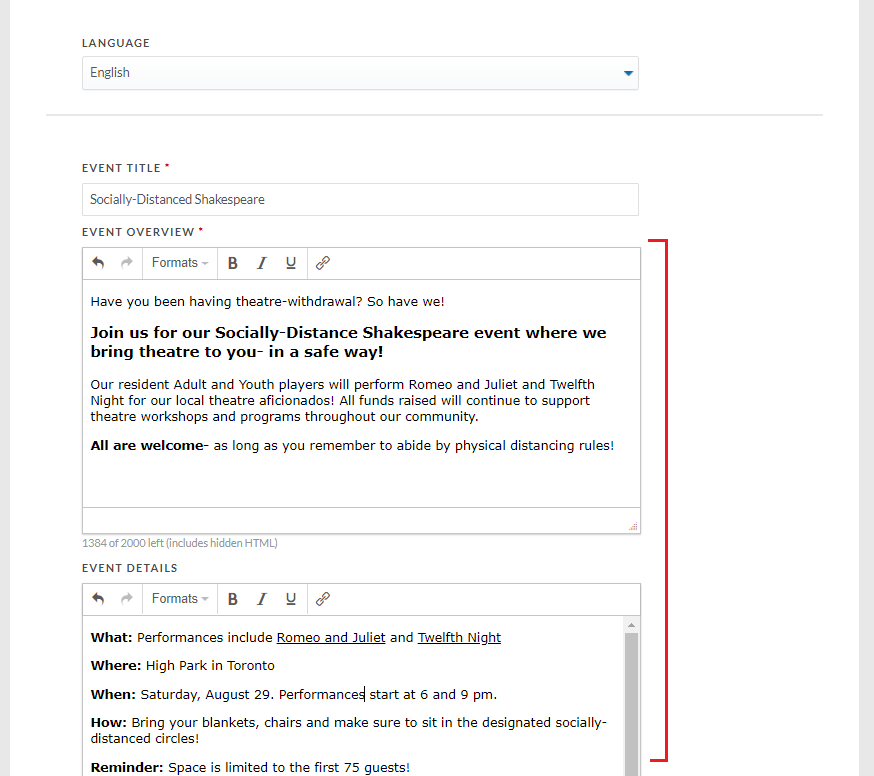Toggle Italic in Event Overview toolbar
Image resolution: width=874 pixels, height=776 pixels.
pyautogui.click(x=261, y=263)
